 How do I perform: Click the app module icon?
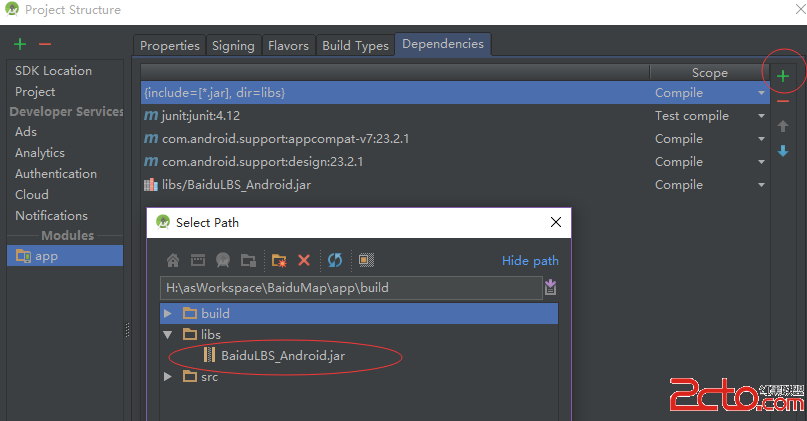(x=23, y=255)
